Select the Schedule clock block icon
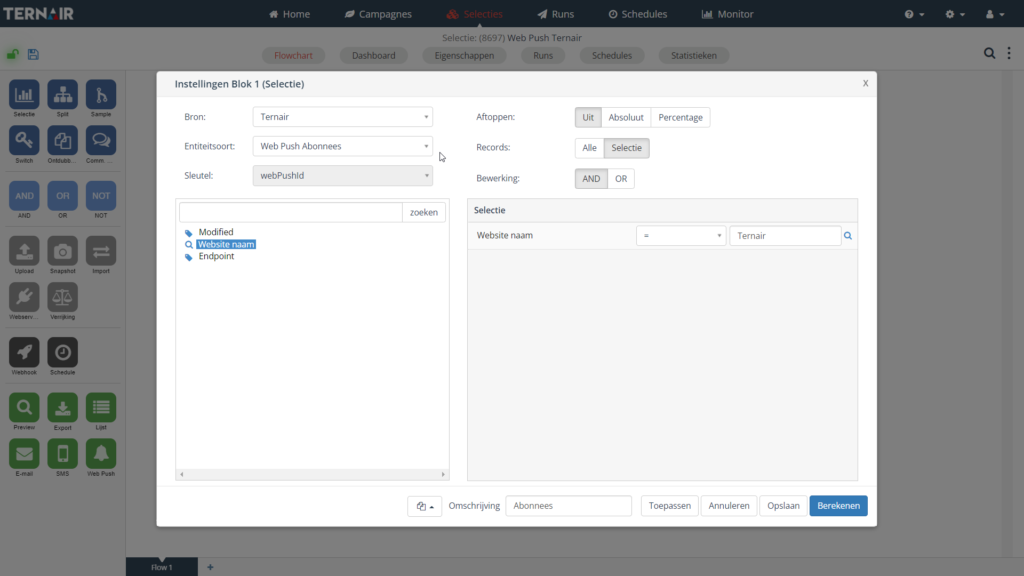Viewport: 1024px width, 576px height. [x=63, y=353]
